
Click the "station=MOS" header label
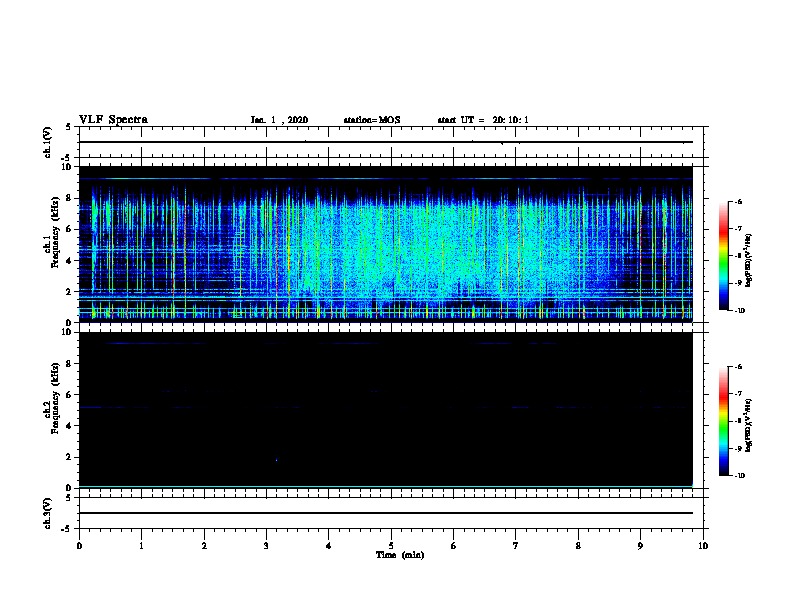coord(372,120)
